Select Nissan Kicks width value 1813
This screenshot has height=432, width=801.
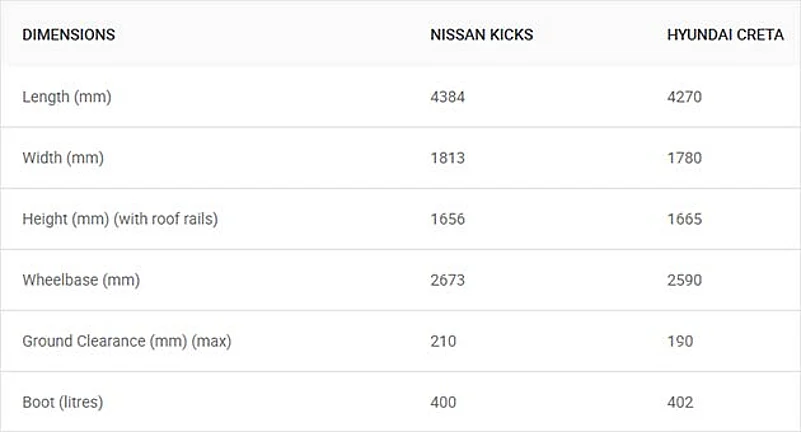pos(447,158)
